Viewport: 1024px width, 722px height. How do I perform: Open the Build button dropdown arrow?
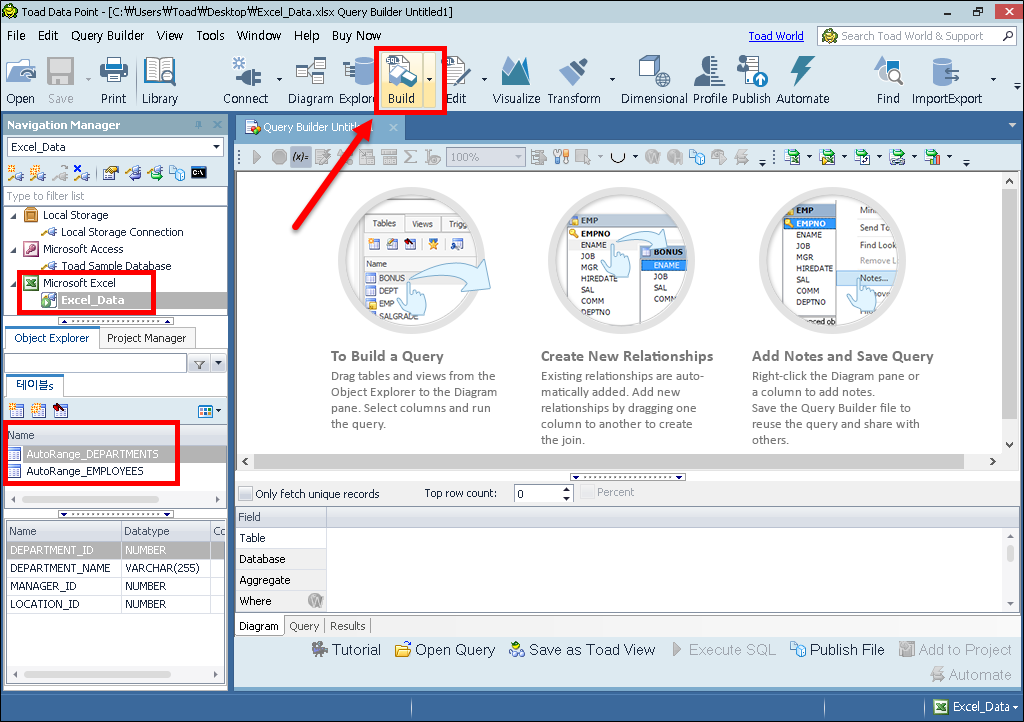[429, 80]
